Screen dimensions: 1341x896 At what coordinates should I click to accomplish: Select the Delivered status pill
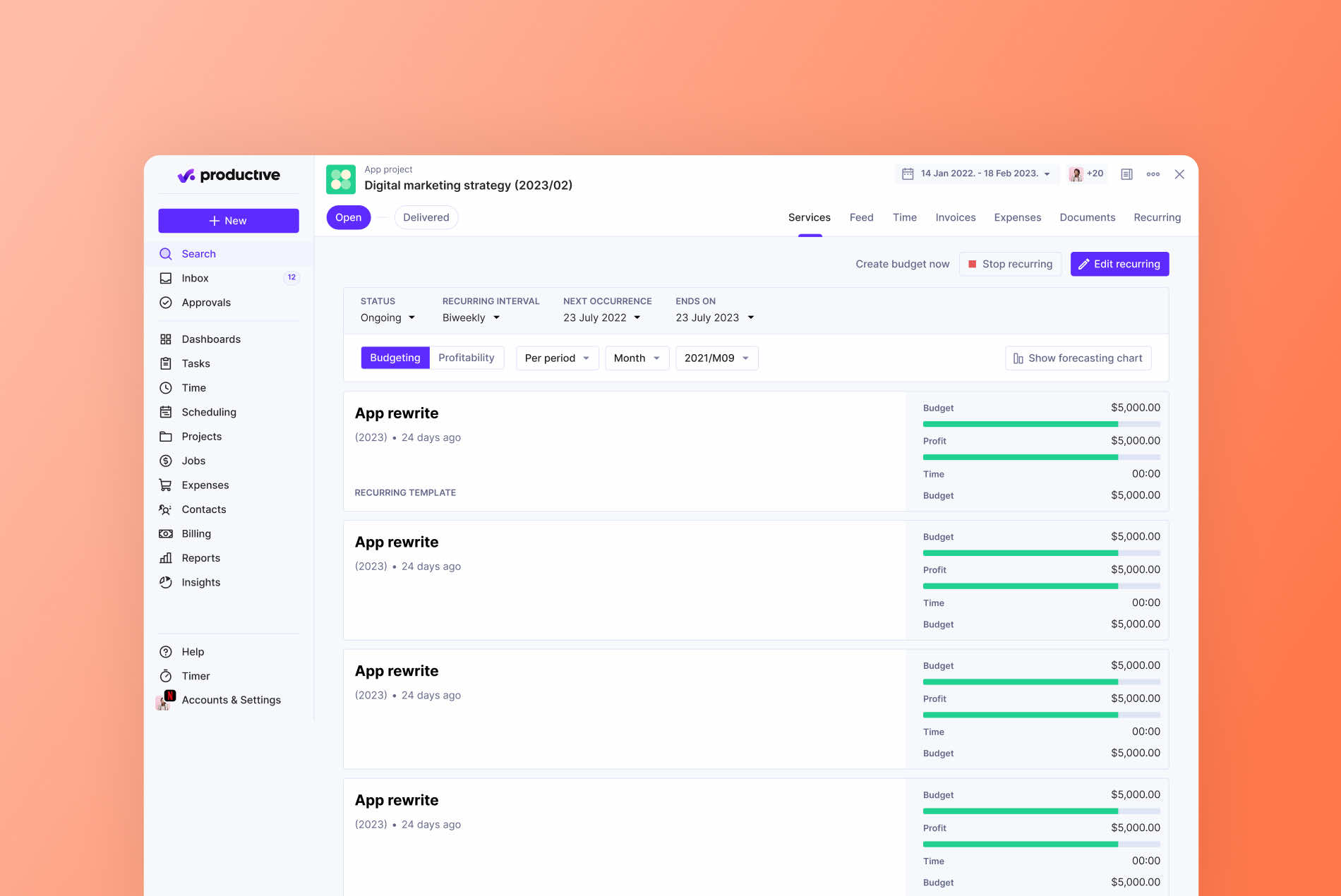pyautogui.click(x=426, y=217)
